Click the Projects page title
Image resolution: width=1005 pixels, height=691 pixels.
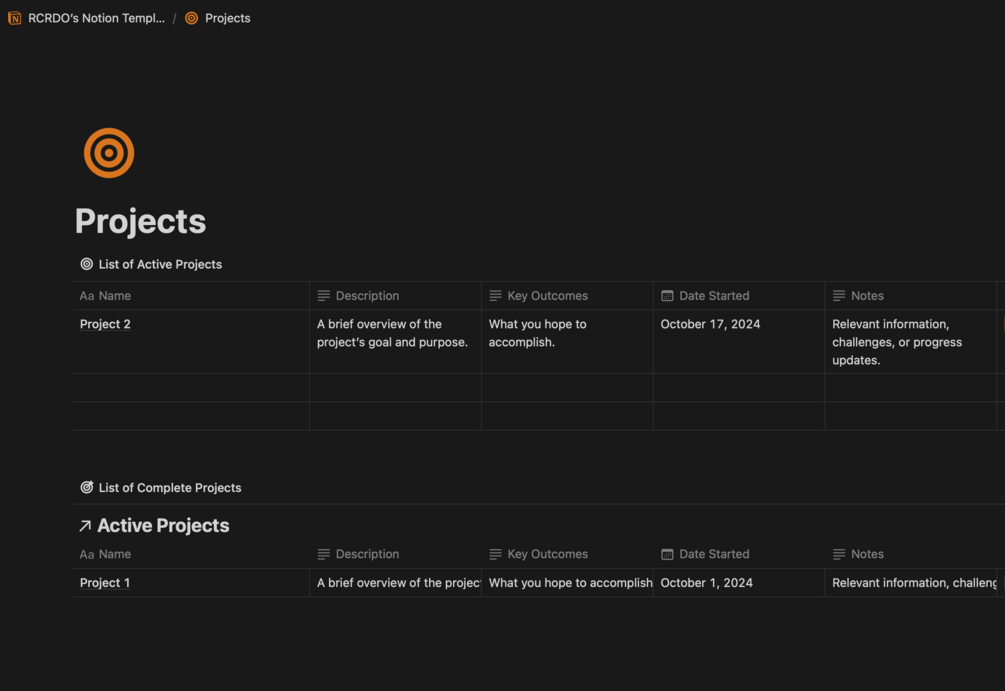tap(140, 221)
